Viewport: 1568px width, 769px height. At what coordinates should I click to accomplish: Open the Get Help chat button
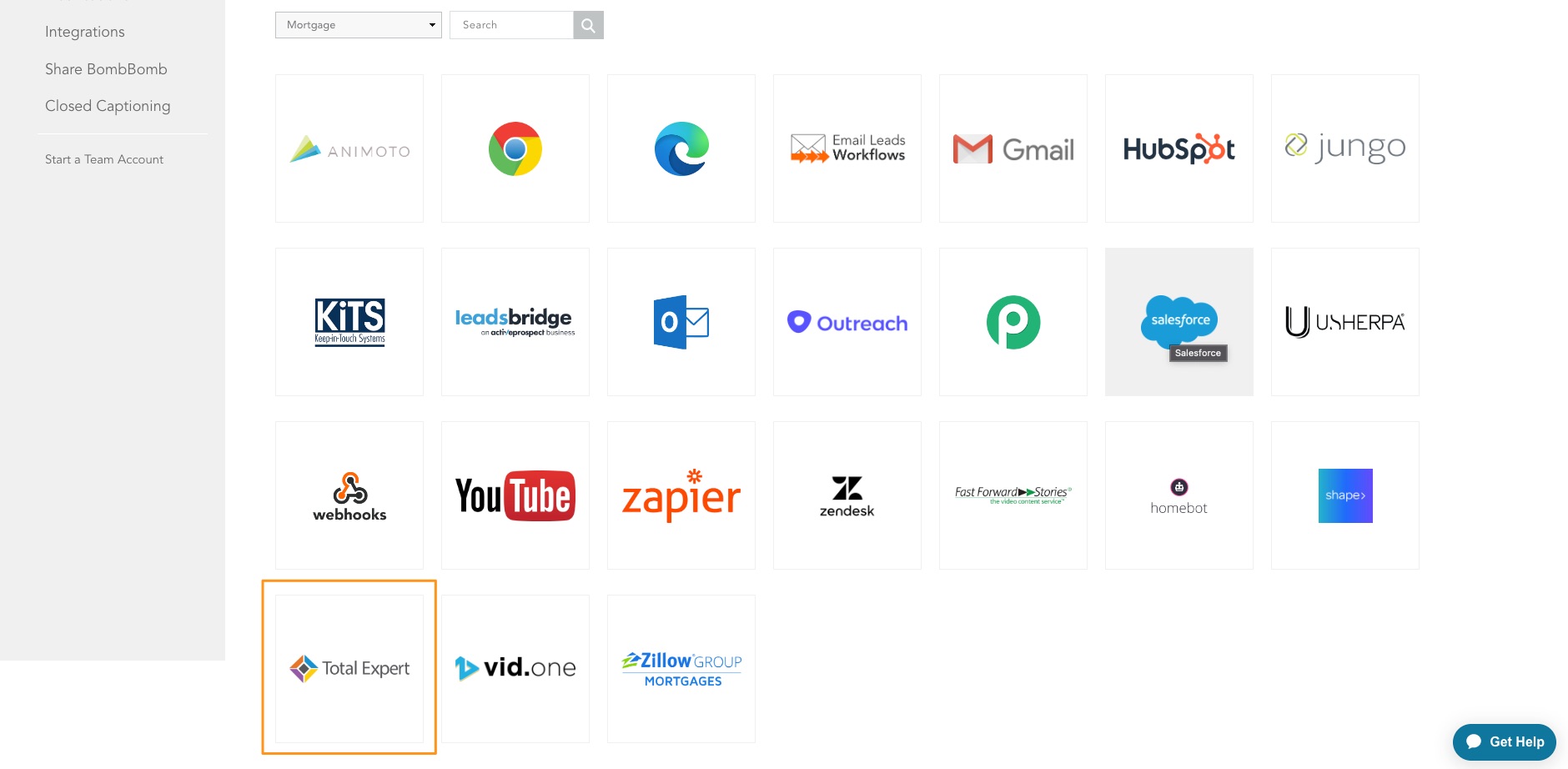1505,741
